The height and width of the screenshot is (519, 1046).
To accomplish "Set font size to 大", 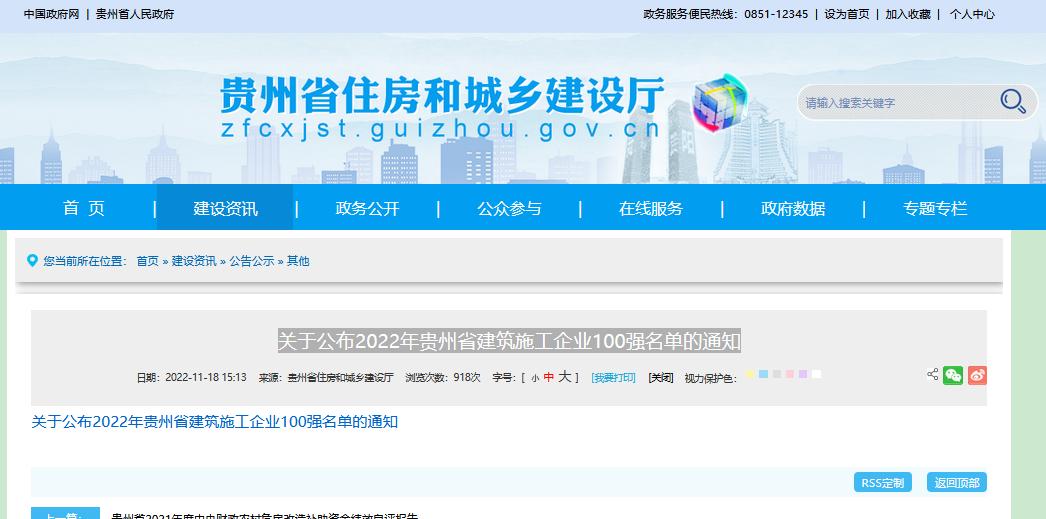I will point(565,376).
